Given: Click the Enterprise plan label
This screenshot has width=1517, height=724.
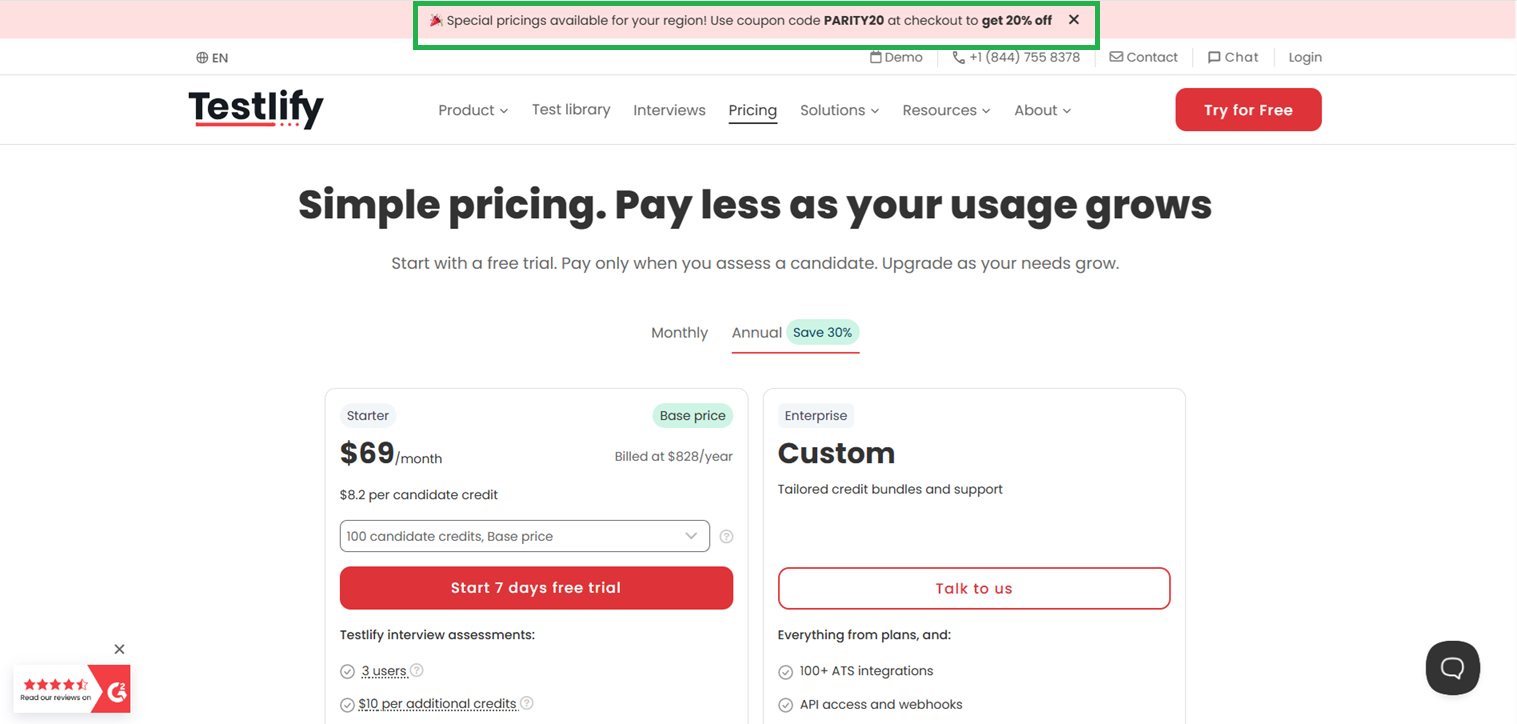Looking at the screenshot, I should coord(816,416).
